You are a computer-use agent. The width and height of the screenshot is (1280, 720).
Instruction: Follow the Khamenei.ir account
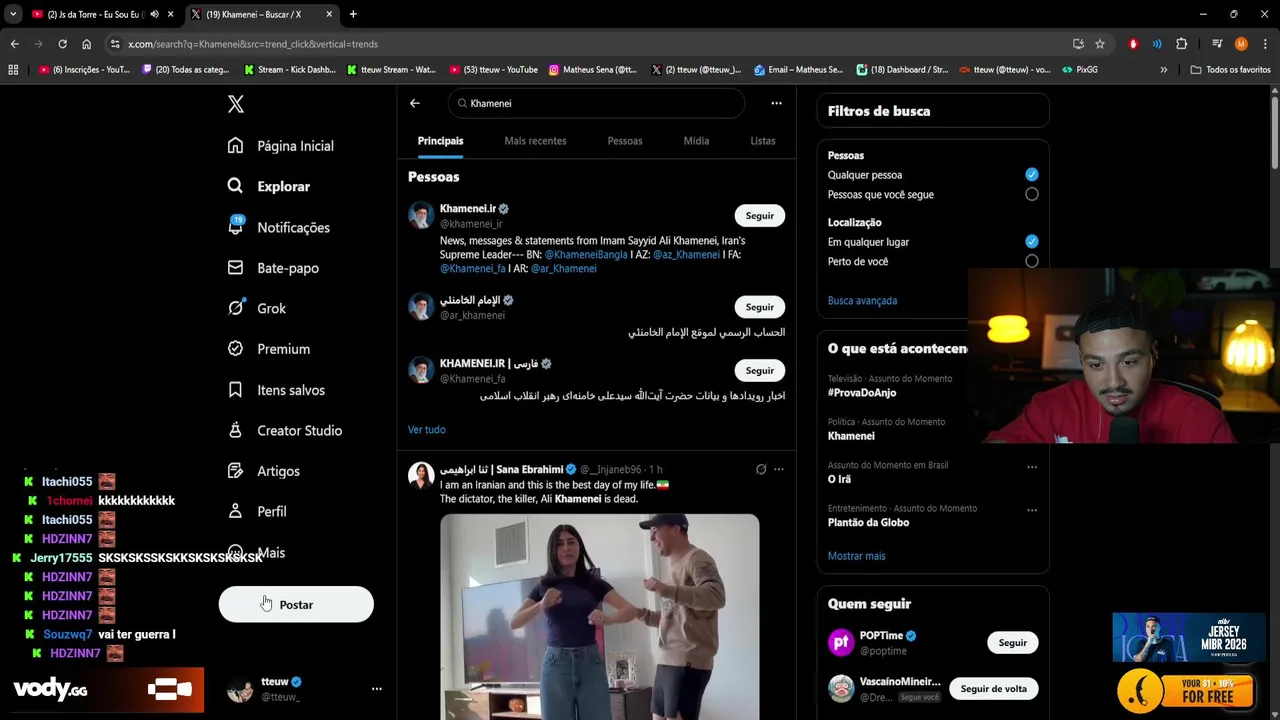[760, 216]
